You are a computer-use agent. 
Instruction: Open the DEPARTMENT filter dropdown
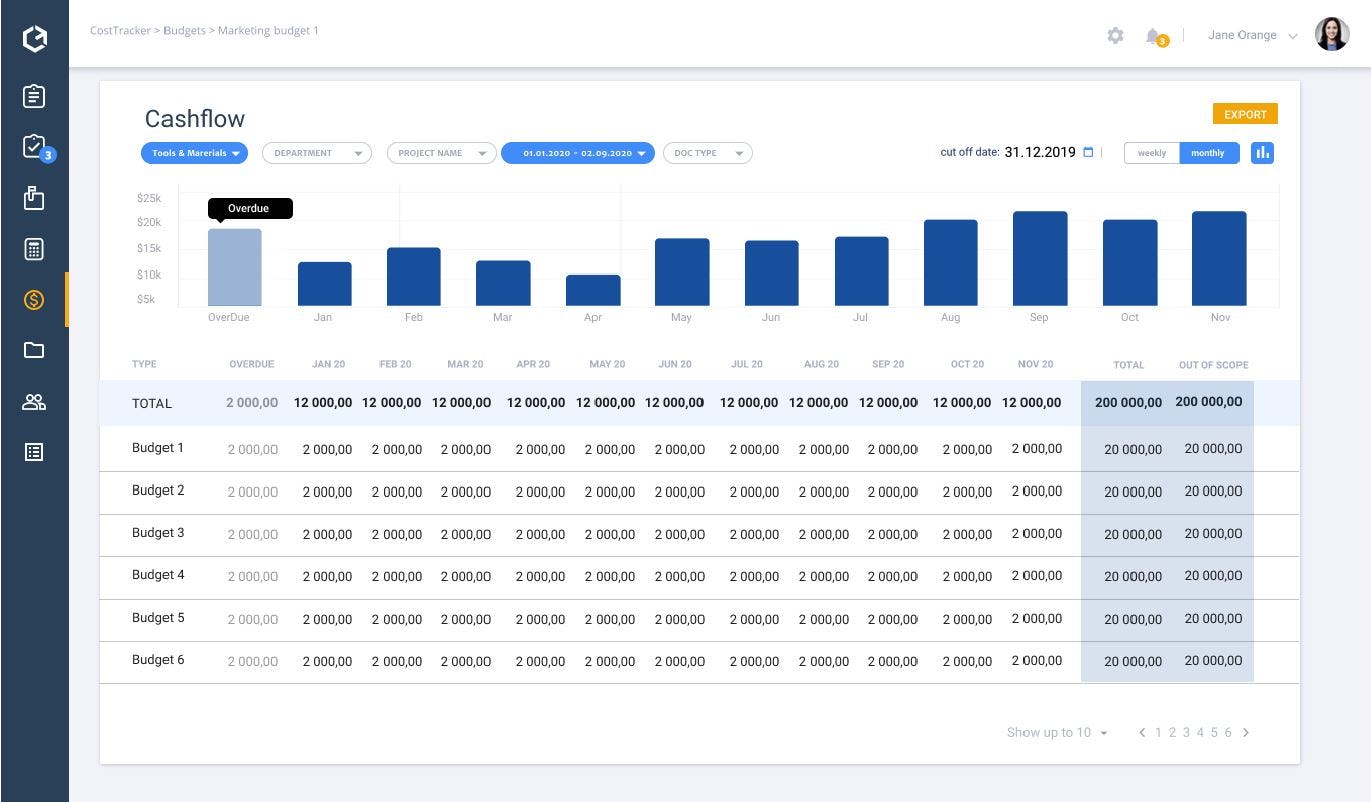coord(316,153)
